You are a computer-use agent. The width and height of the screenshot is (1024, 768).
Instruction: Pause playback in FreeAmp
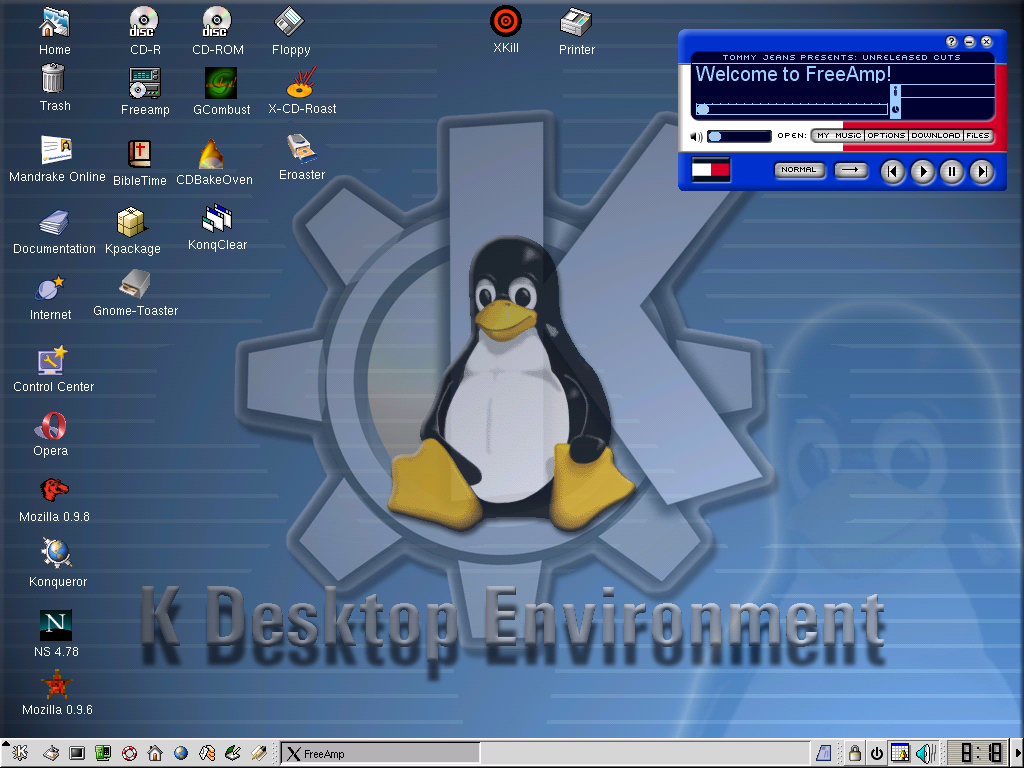click(x=952, y=172)
